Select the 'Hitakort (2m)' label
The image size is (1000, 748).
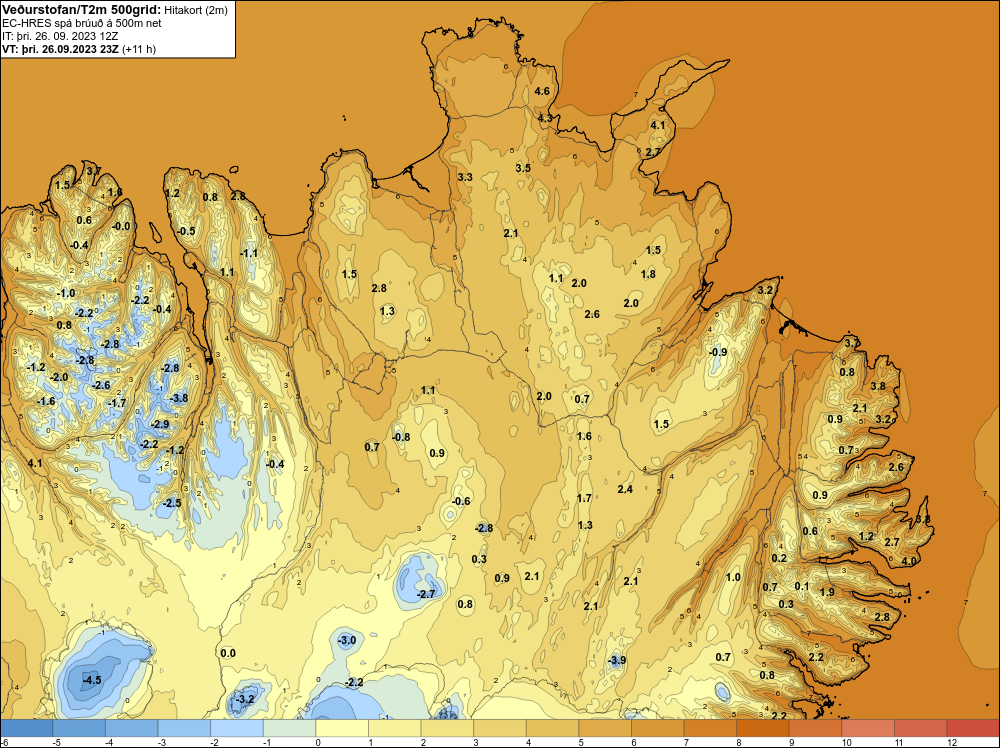coord(196,10)
